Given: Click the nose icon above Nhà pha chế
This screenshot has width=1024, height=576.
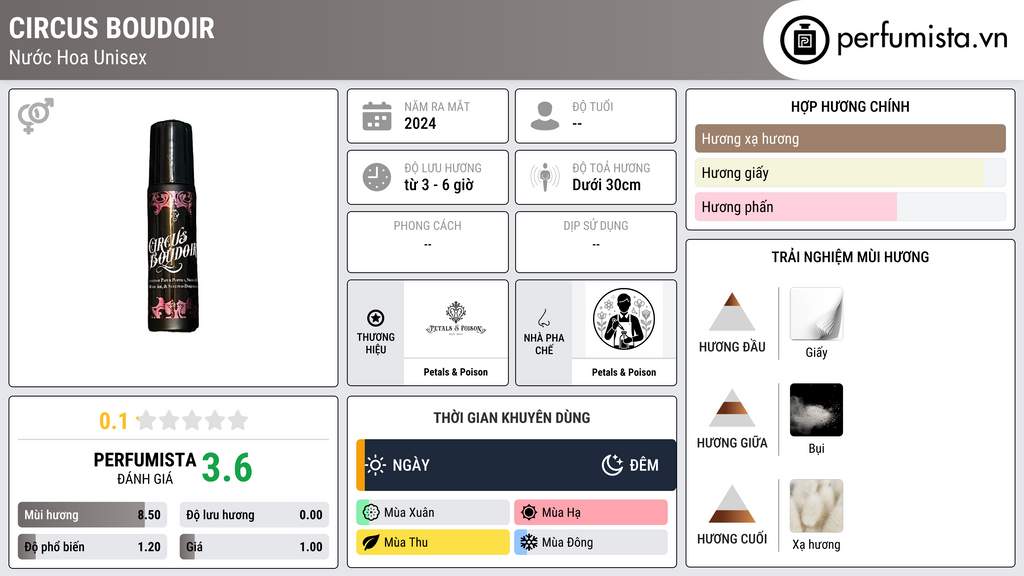Looking at the screenshot, I should point(543,318).
